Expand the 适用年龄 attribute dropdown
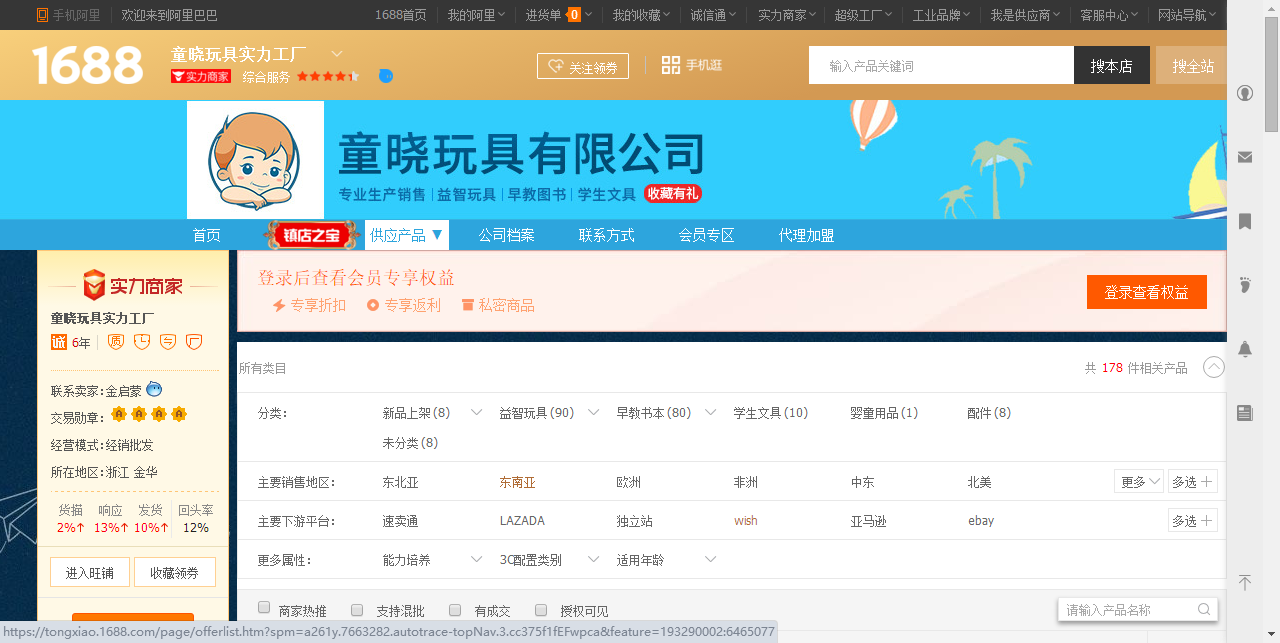The image size is (1280, 643). tap(711, 559)
